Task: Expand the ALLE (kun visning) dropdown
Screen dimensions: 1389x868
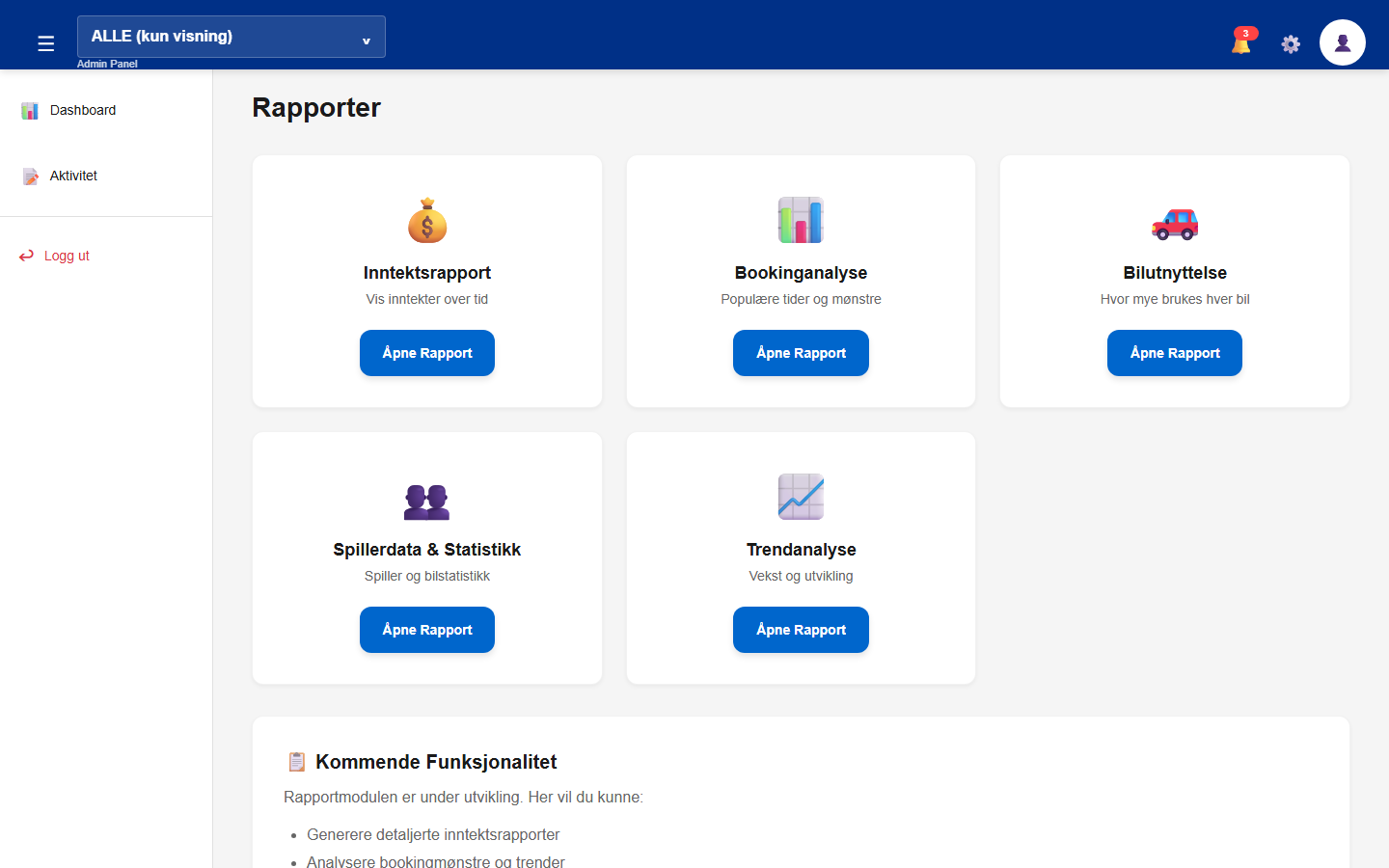Action: click(x=231, y=37)
